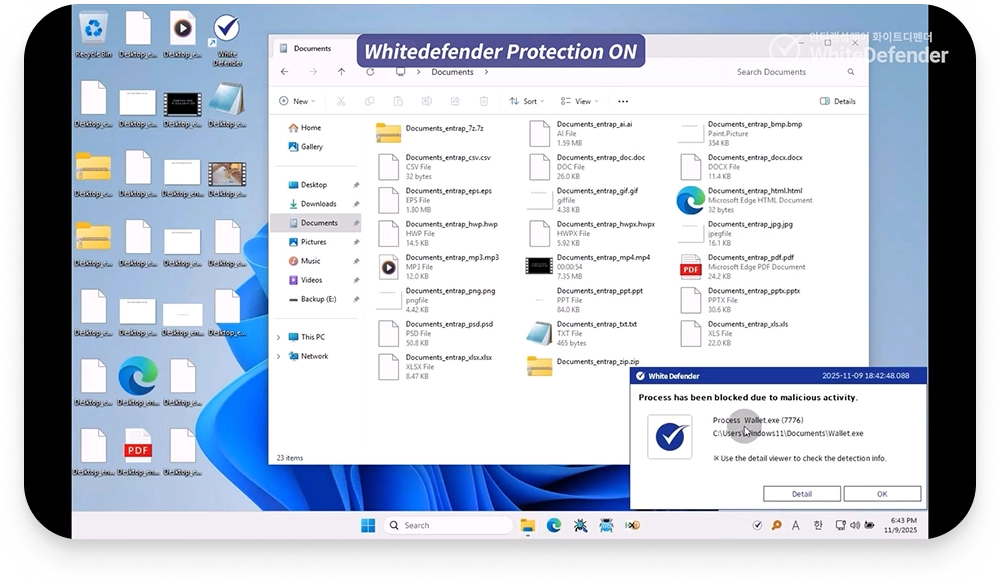The height and width of the screenshot is (584, 1000).
Task: Open Microsoft Edge from the taskbar
Action: 553,525
